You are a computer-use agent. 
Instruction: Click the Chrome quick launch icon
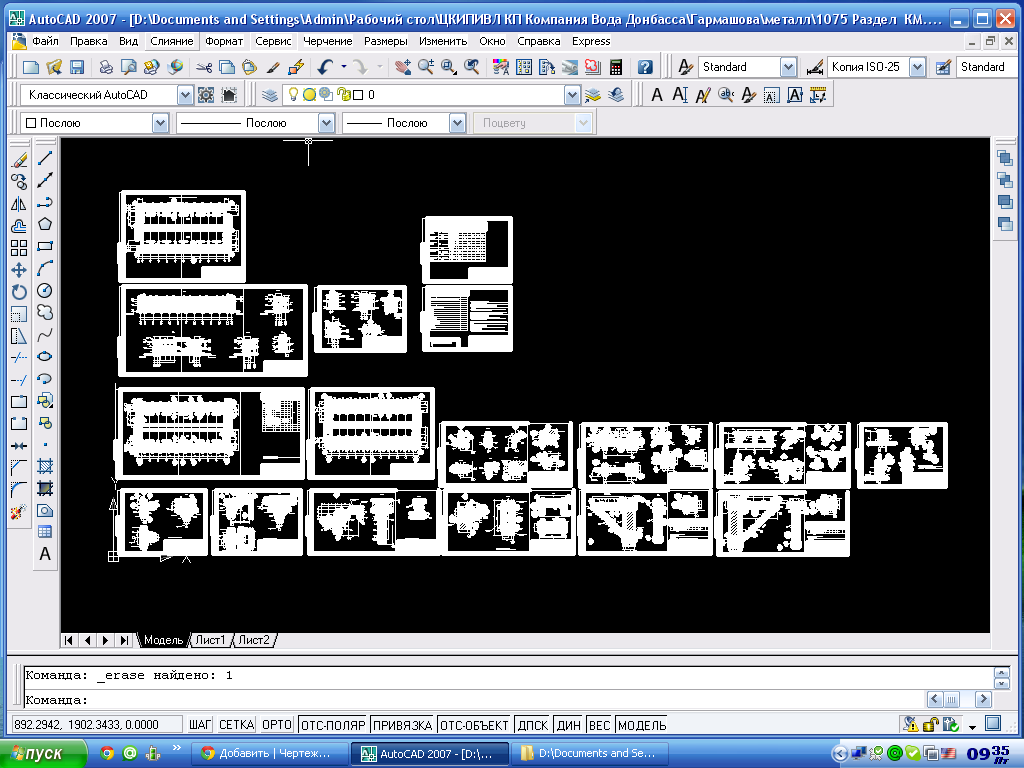[107, 754]
